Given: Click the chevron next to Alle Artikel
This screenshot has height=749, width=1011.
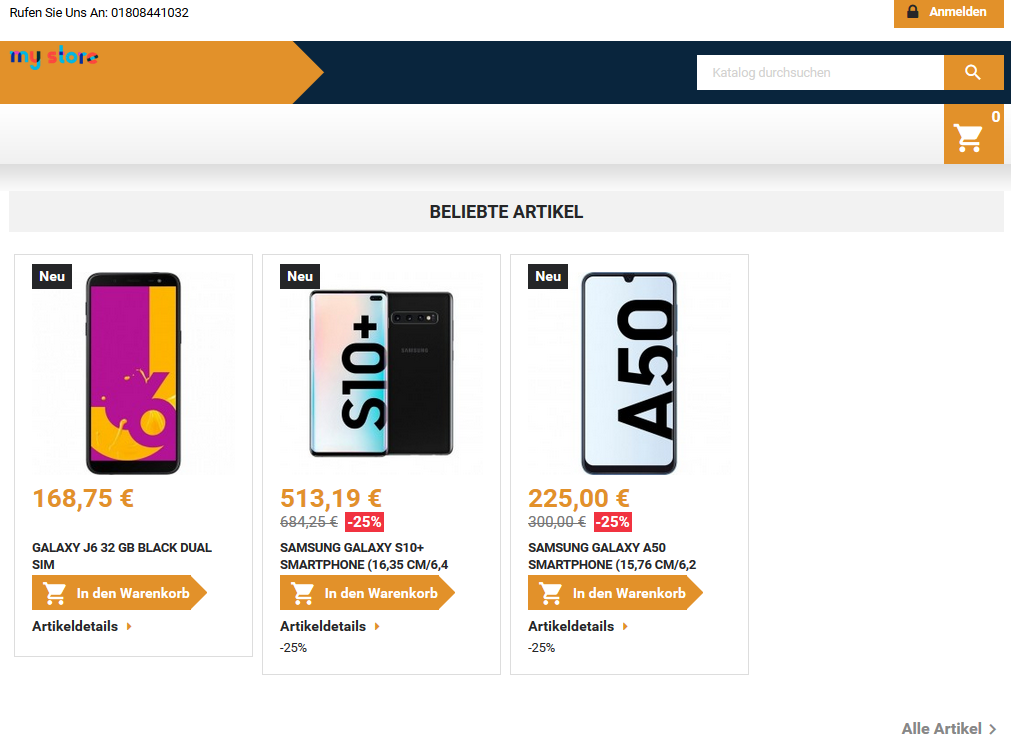Looking at the screenshot, I should pyautogui.click(x=992, y=729).
